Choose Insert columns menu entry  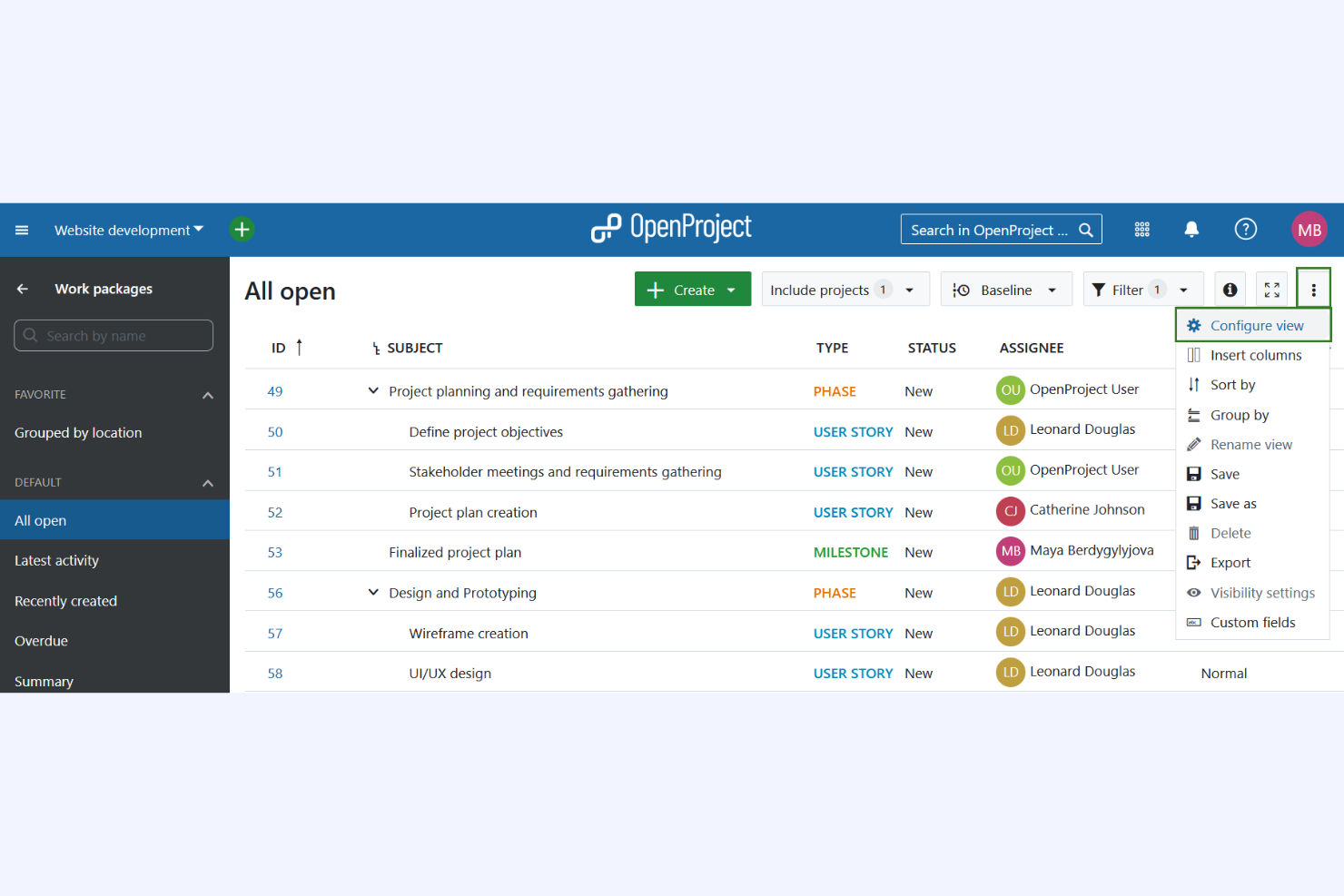(x=1253, y=355)
